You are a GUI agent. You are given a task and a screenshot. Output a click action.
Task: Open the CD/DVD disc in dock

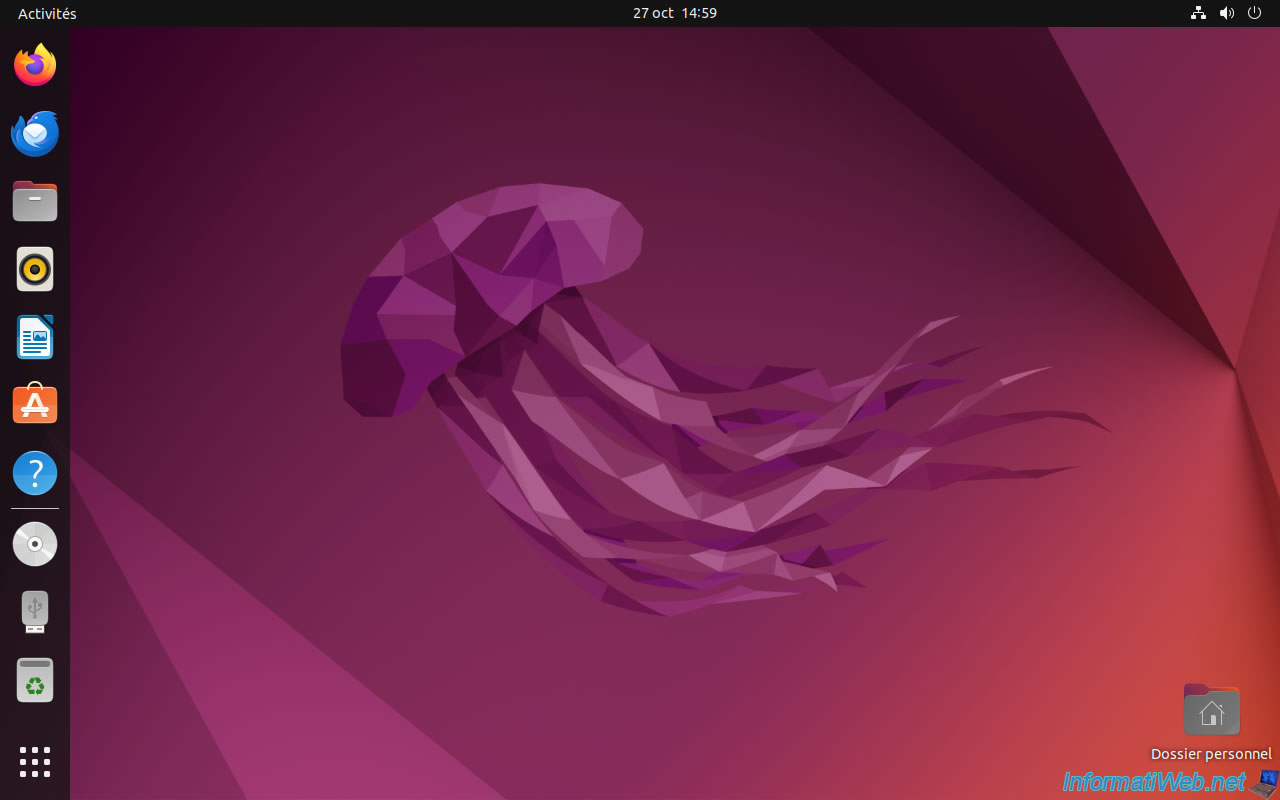click(35, 544)
